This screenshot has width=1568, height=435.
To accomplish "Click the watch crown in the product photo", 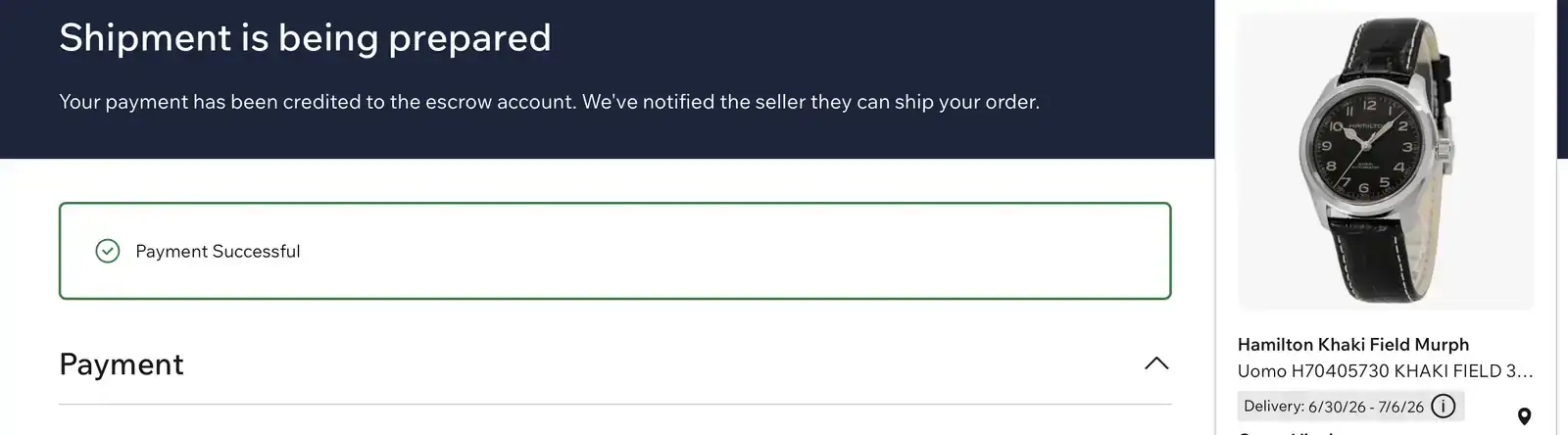I will tap(1444, 149).
